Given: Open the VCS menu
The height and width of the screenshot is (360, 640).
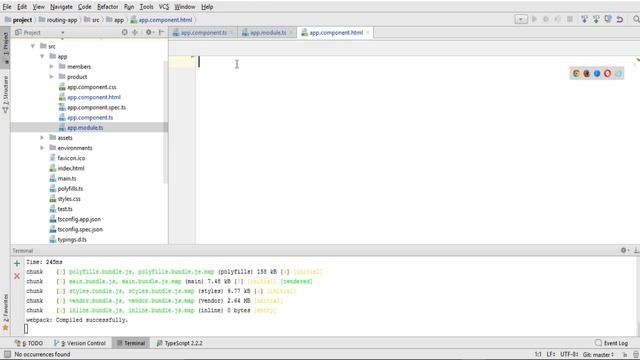Looking at the screenshot, I should tap(164, 7).
